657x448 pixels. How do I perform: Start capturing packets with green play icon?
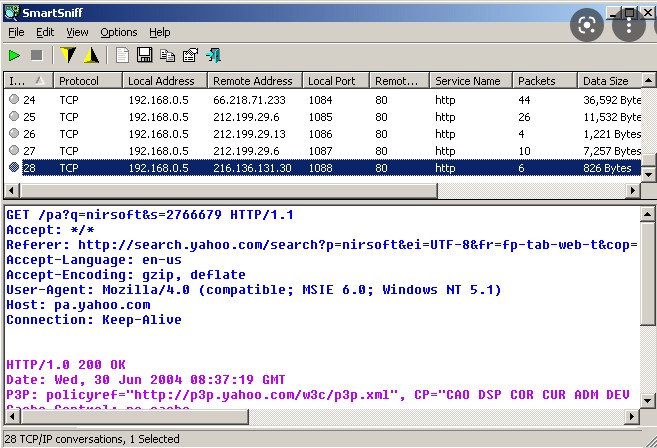pos(14,55)
